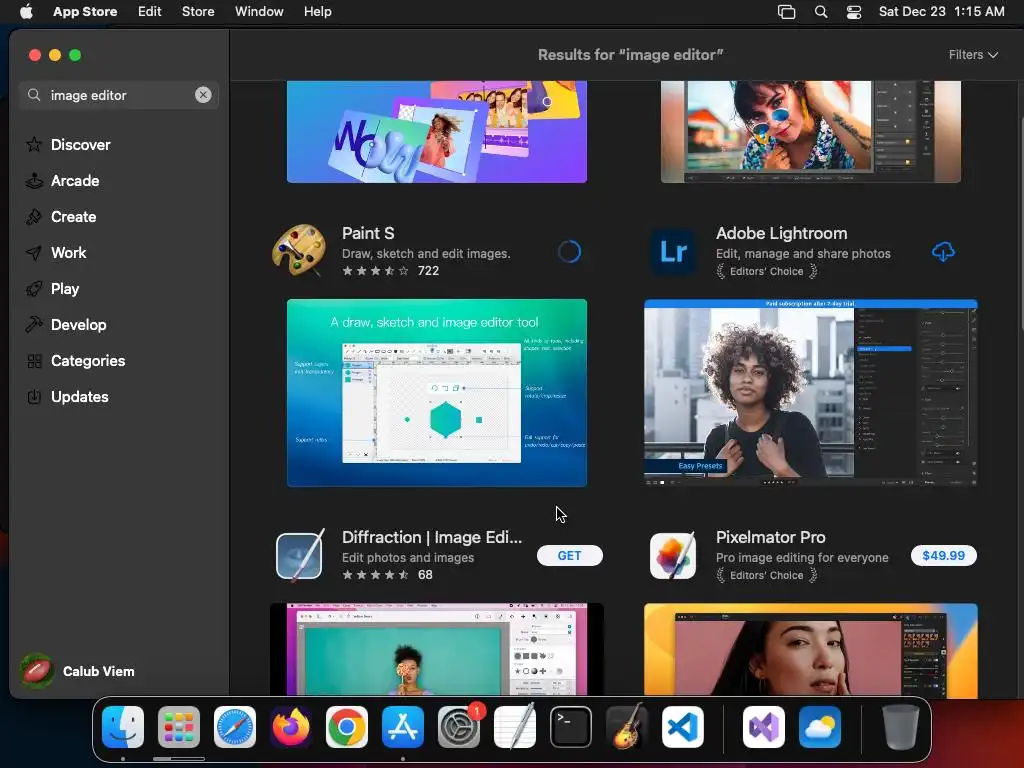Click the App Store icon in the Dock

402,727
